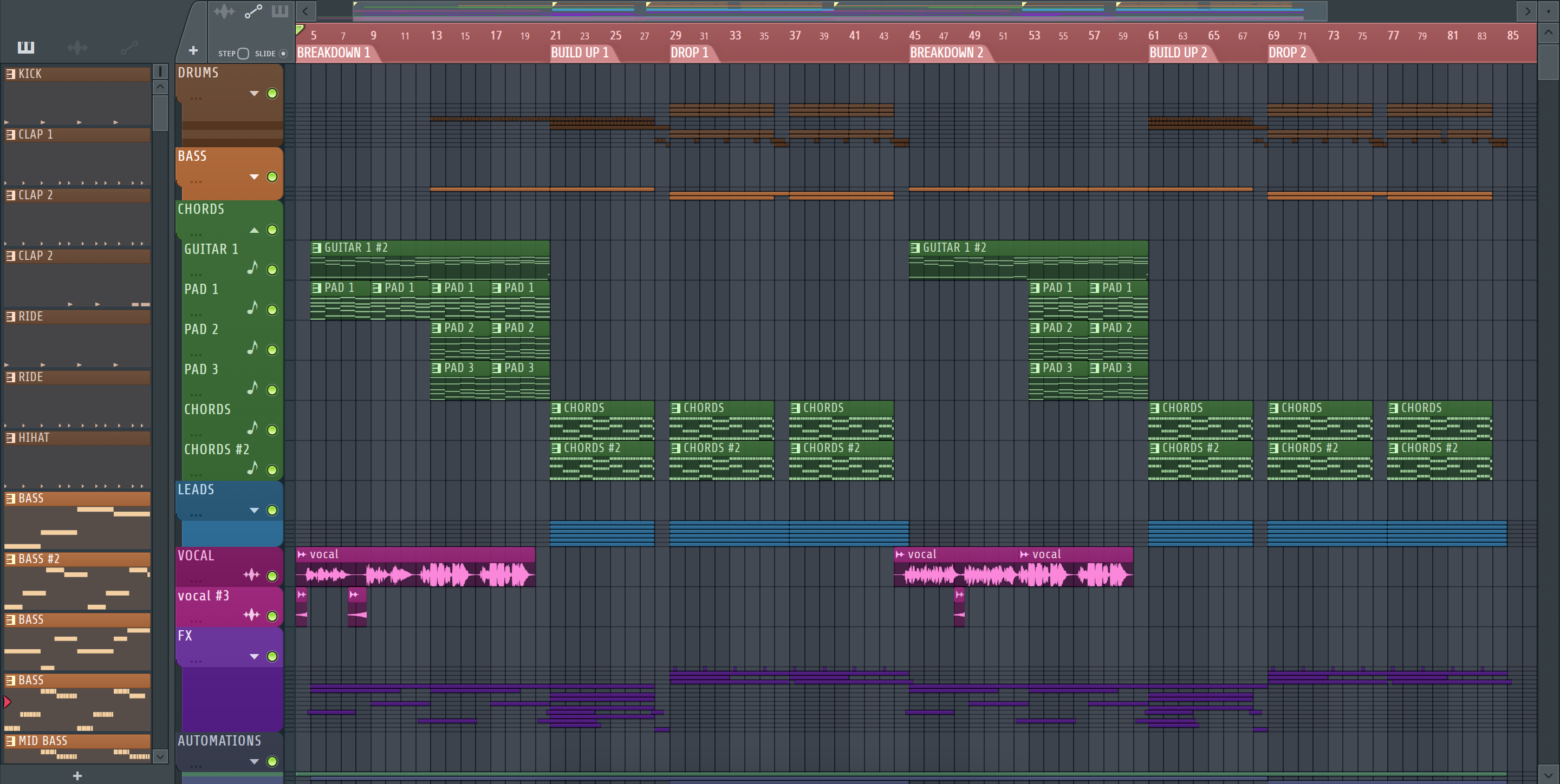Click the MID BASS pattern icon in picker
Image resolution: width=1560 pixels, height=784 pixels.
click(10, 741)
